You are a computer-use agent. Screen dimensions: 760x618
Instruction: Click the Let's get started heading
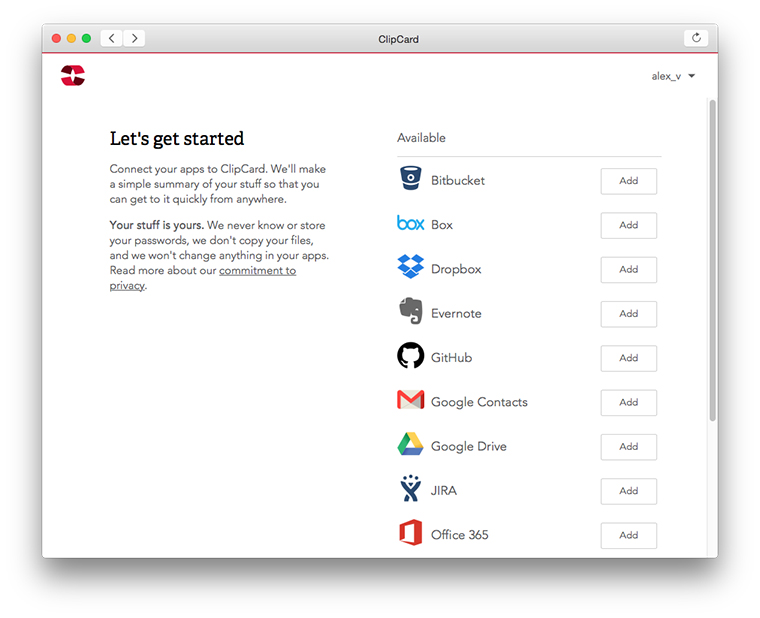[177, 139]
